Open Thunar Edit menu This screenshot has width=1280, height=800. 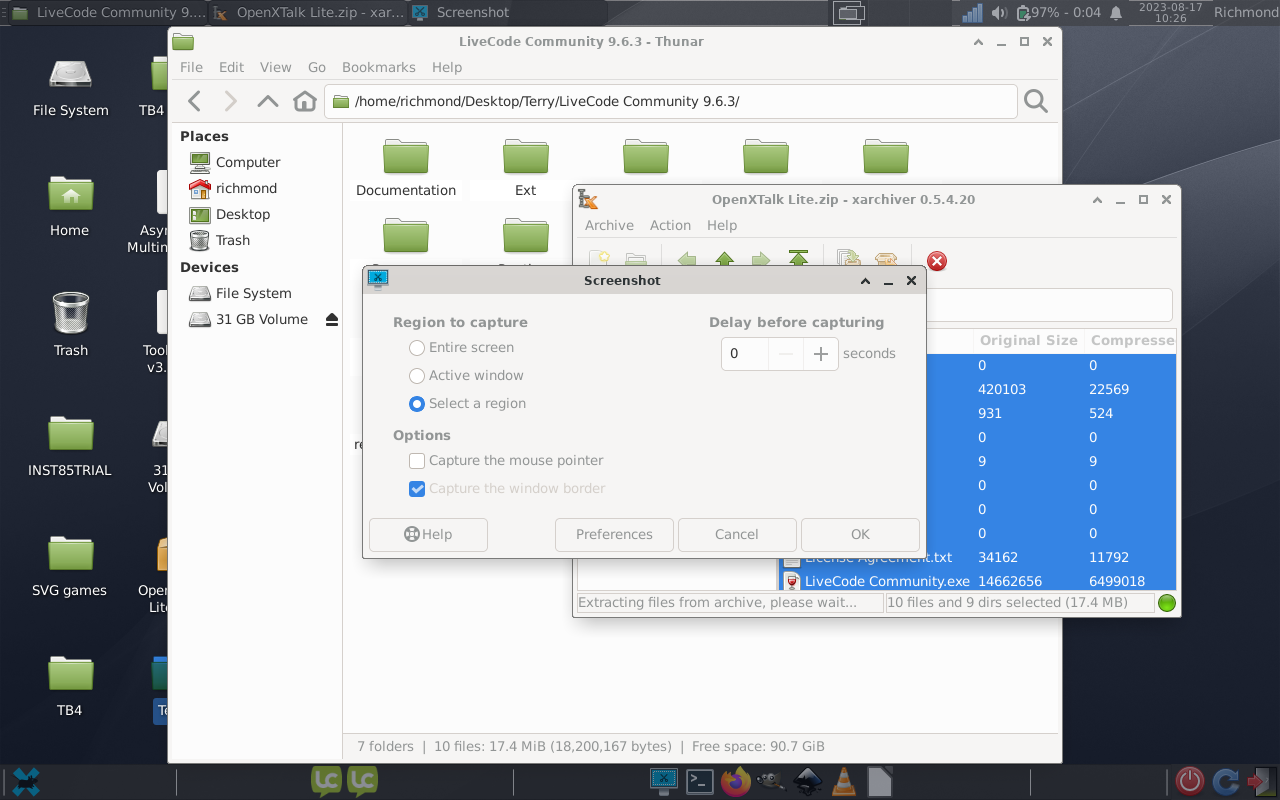[x=231, y=67]
